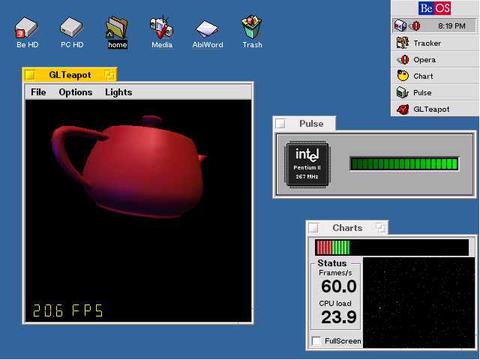Open the Options menu in GLTeapot
This screenshot has width=480, height=360.
(x=75, y=92)
